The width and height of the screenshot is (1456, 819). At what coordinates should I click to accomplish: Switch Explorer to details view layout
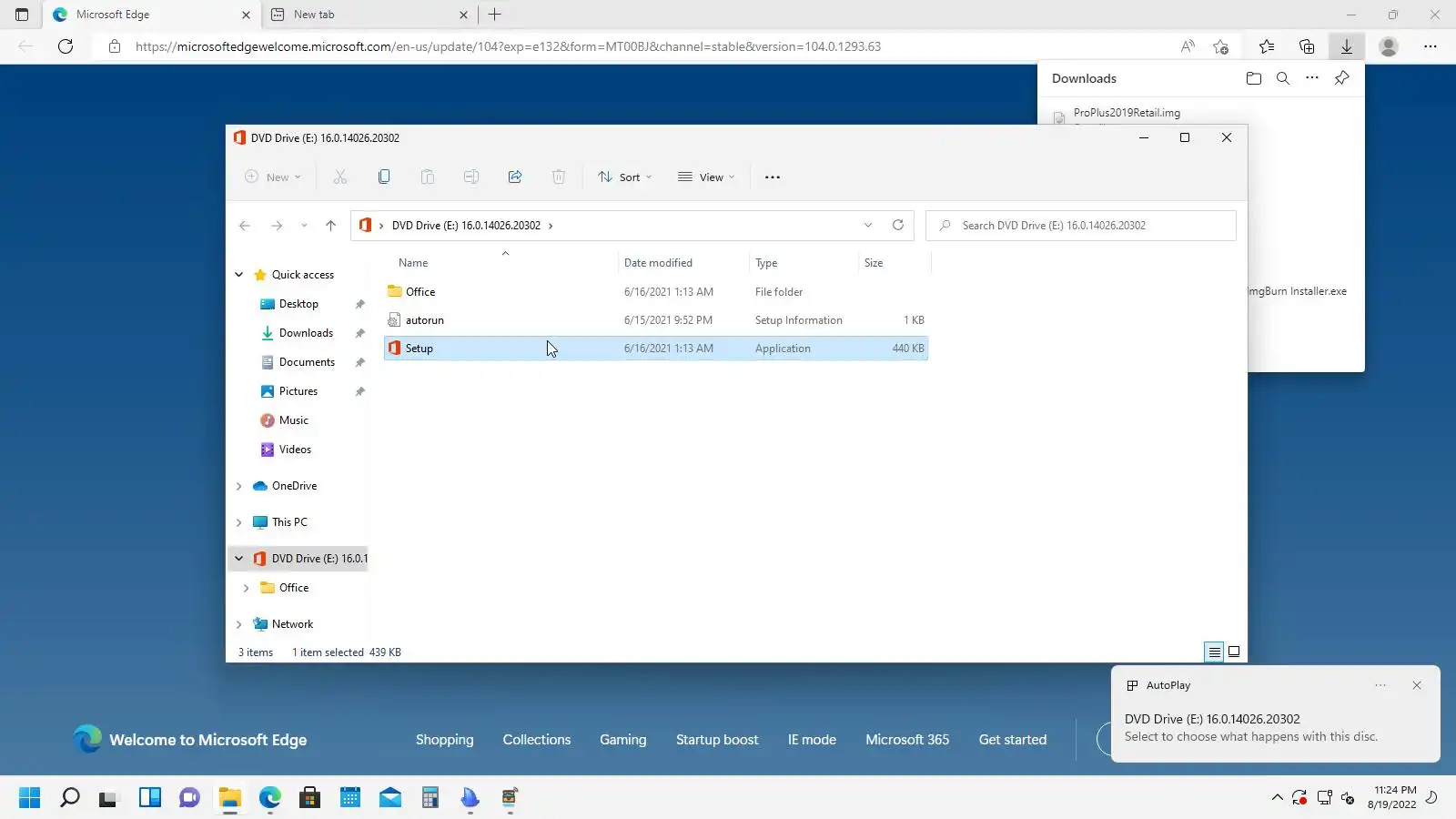pyautogui.click(x=1214, y=652)
